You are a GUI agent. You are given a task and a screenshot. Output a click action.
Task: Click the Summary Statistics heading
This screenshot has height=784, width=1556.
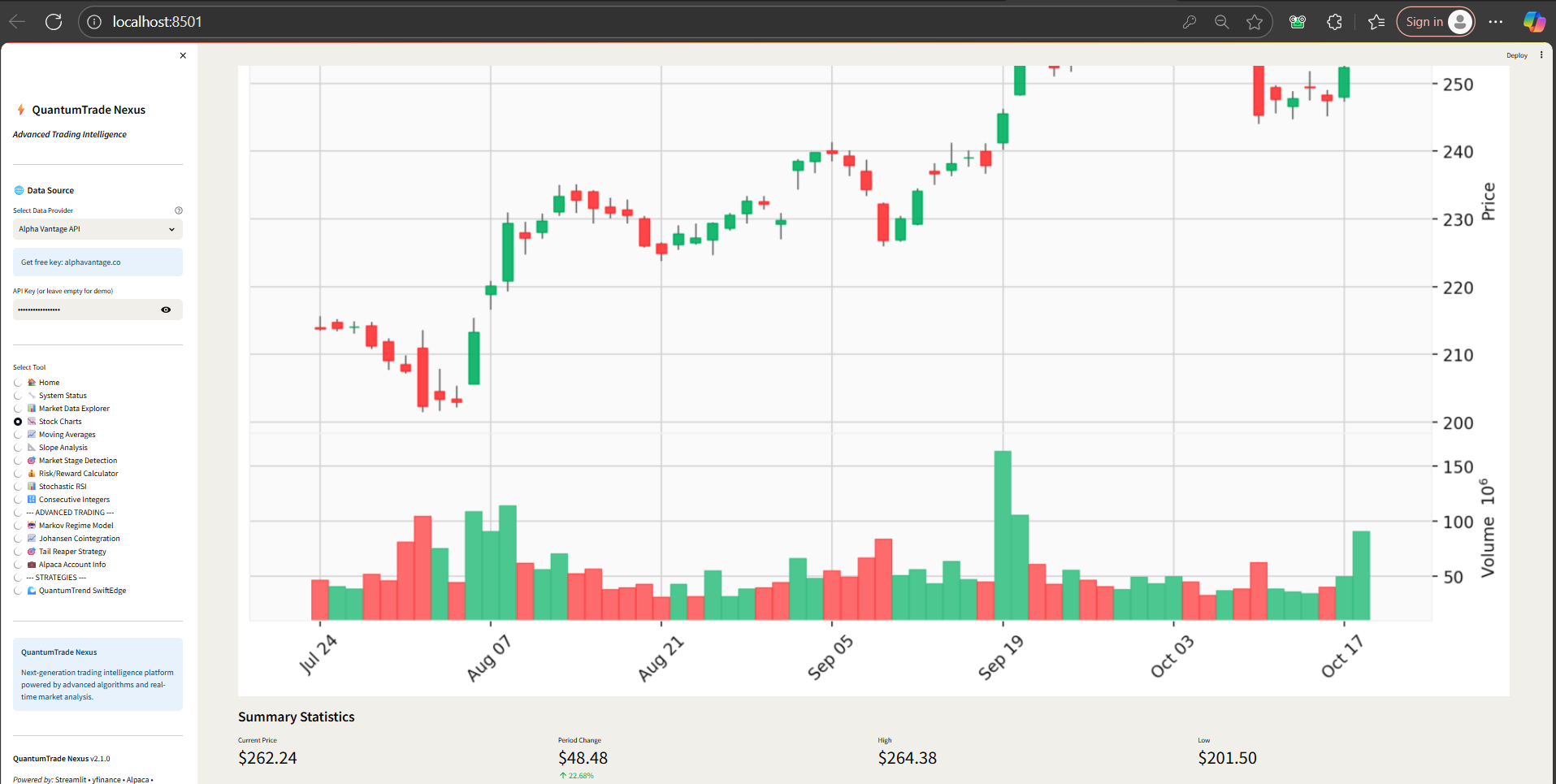[x=297, y=717]
